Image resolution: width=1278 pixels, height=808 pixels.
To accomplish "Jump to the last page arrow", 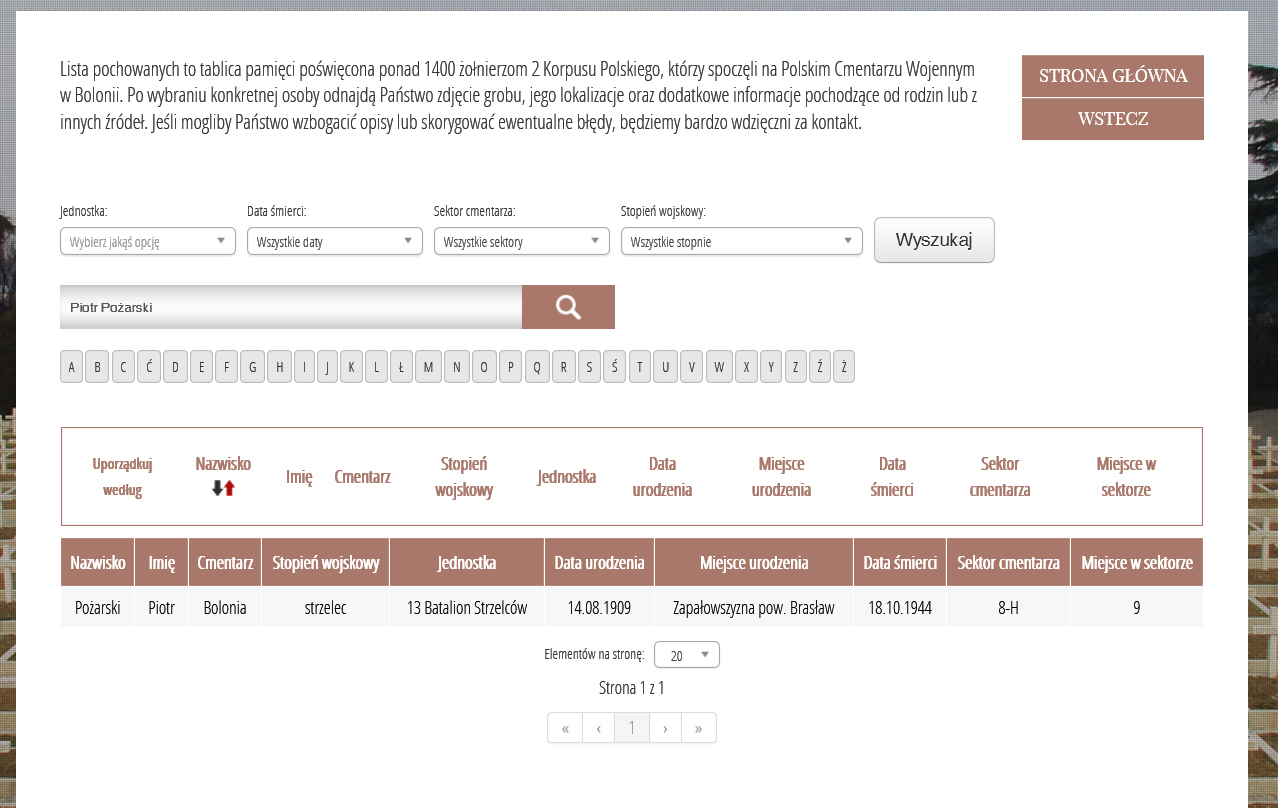I will click(698, 728).
